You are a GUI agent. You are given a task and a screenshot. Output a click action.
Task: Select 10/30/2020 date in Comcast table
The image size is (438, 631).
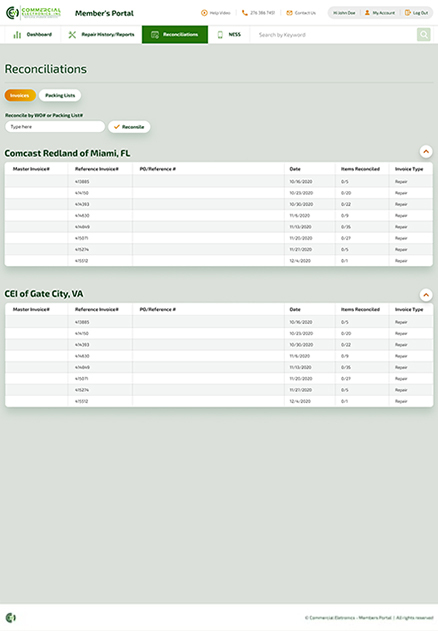301,204
